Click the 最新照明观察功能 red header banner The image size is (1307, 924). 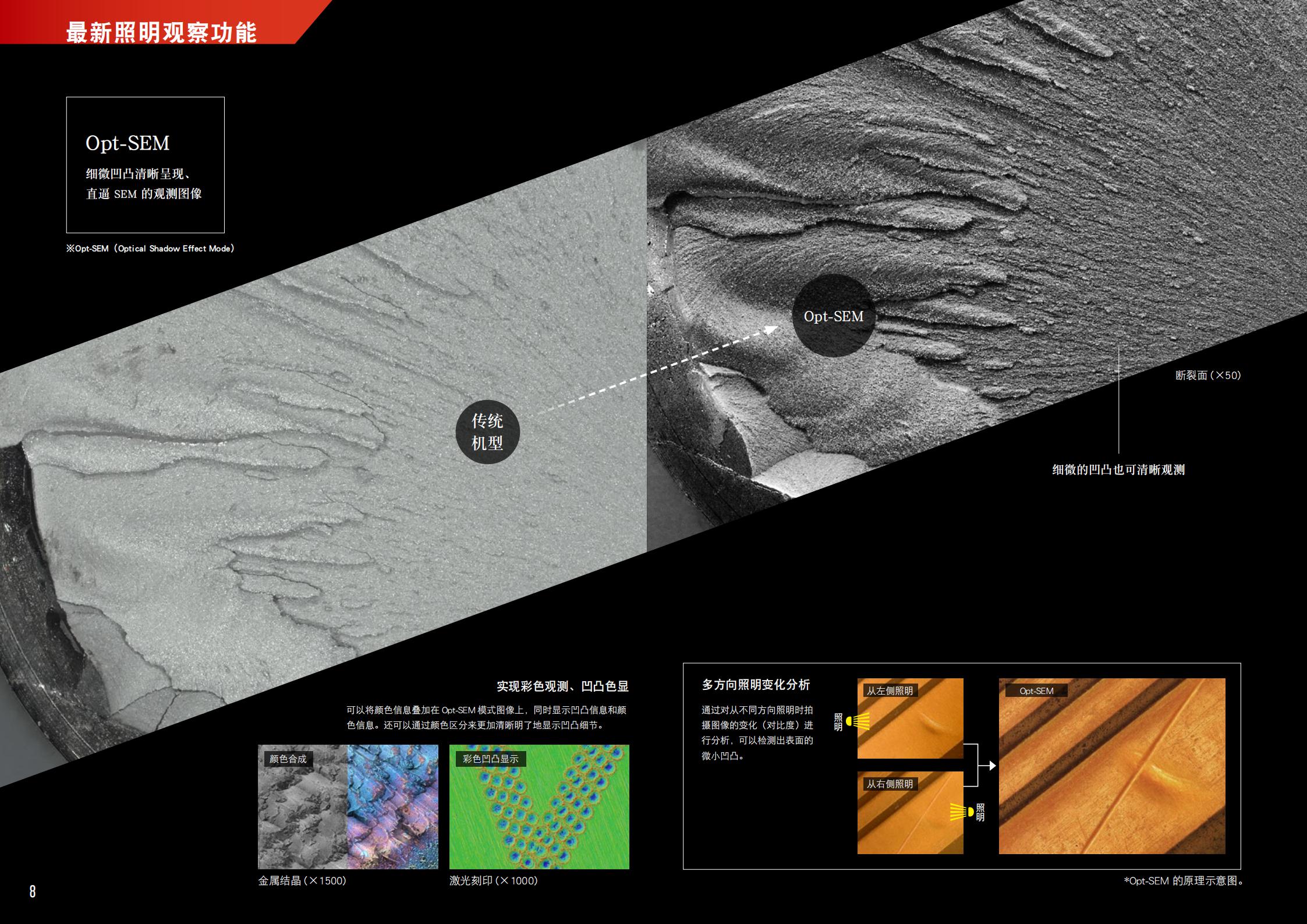(161, 32)
